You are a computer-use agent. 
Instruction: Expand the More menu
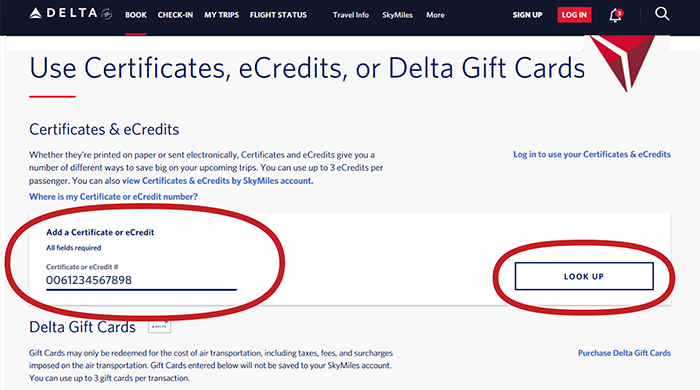(435, 15)
